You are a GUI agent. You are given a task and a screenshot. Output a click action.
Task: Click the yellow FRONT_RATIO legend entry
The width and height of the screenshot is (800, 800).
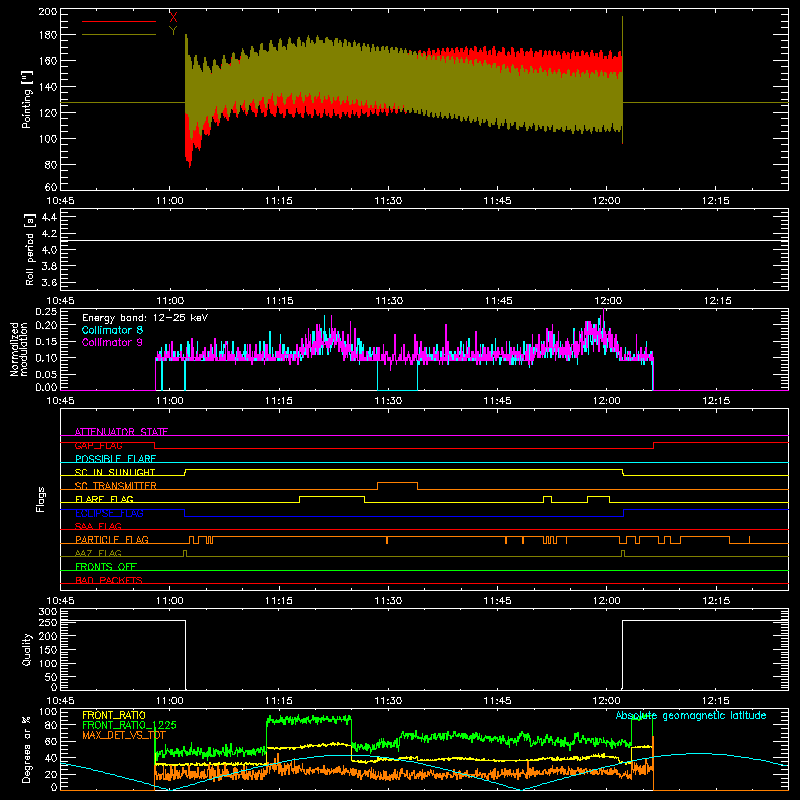coord(114,715)
